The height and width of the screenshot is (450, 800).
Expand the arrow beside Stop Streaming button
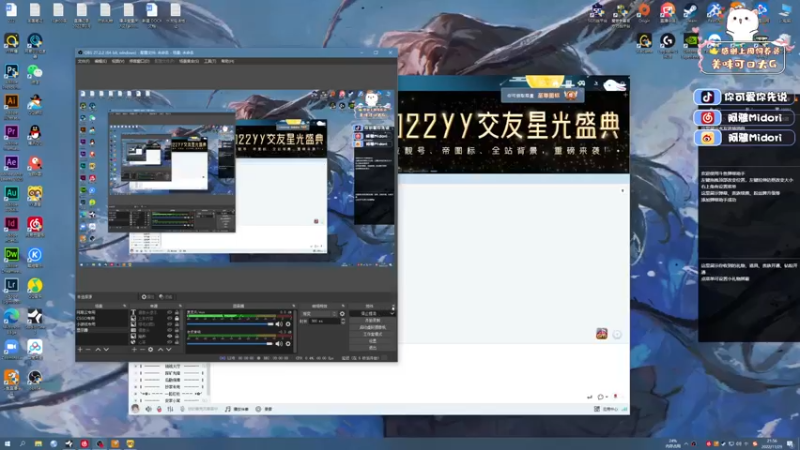point(392,313)
